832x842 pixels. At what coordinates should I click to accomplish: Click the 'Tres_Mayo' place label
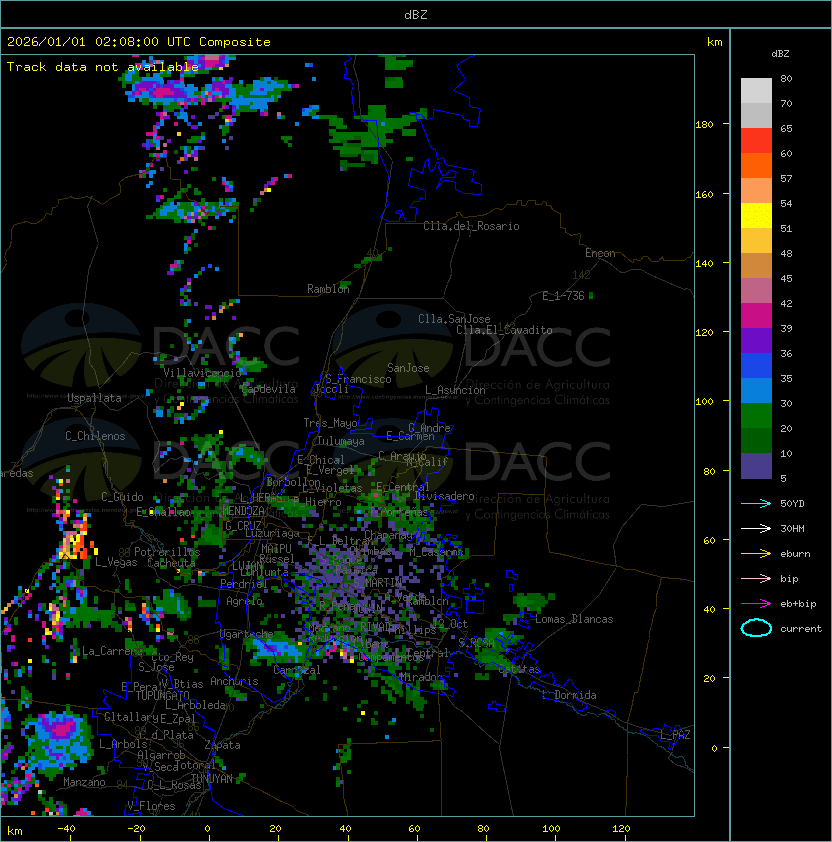(330, 423)
